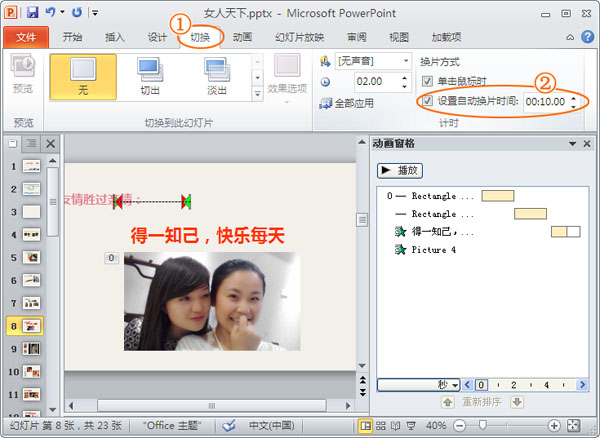This screenshot has width=600, height=438.
Task: Click the spell check icon in status bar
Action: (x=229, y=425)
